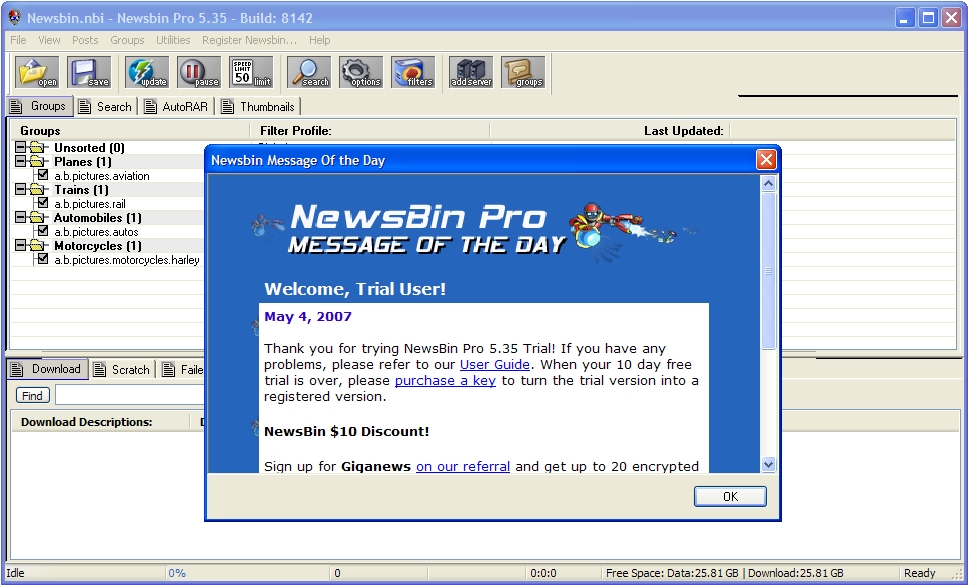Screen dimensions: 968x585
Task: Click the Newsbin app icon in title bar
Action: (x=14, y=17)
